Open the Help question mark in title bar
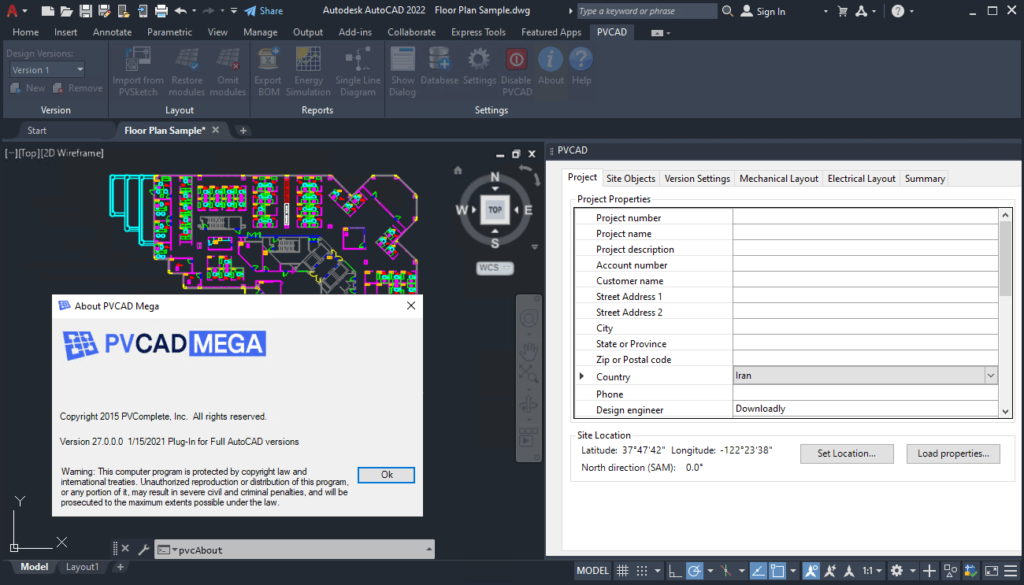 coord(898,11)
